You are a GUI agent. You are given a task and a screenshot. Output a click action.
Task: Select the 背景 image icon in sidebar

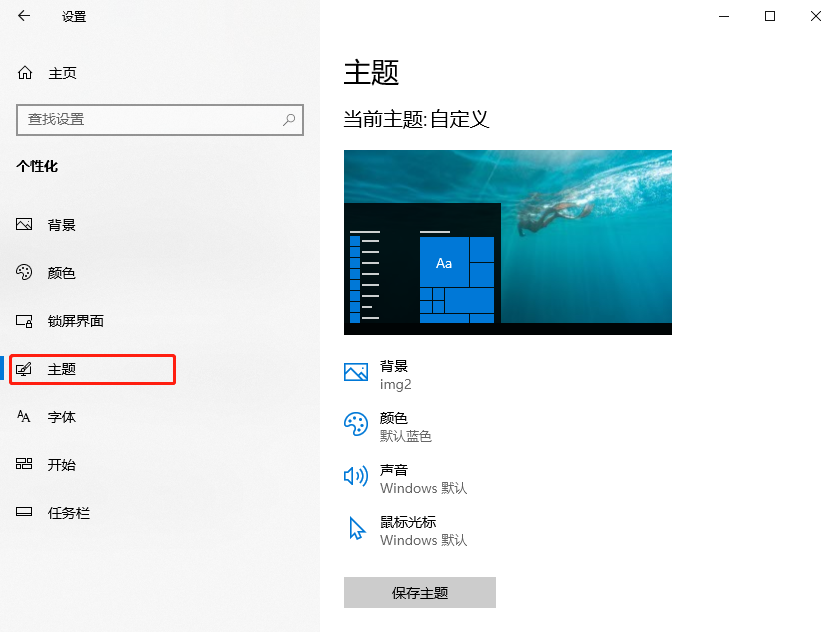(25, 224)
